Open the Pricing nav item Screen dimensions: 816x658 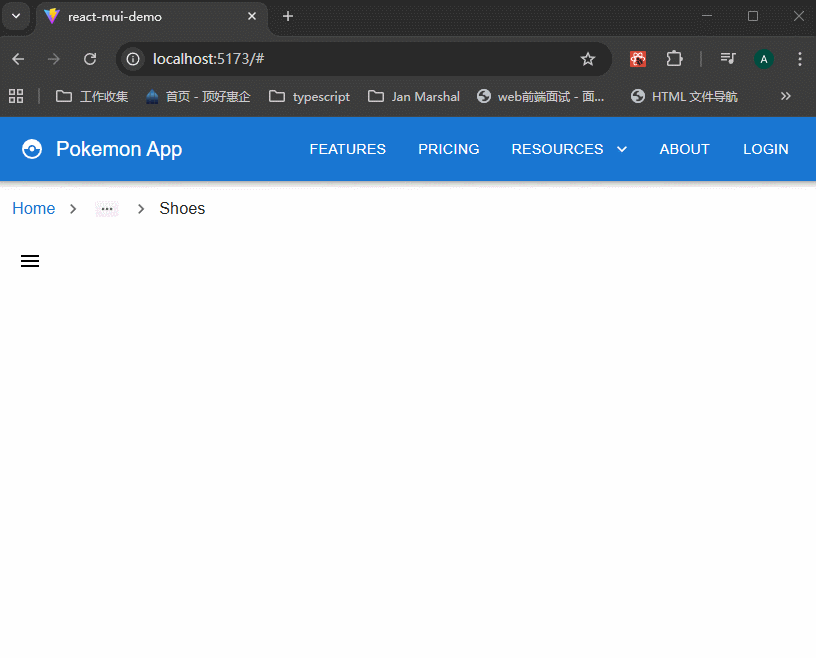[448, 149]
